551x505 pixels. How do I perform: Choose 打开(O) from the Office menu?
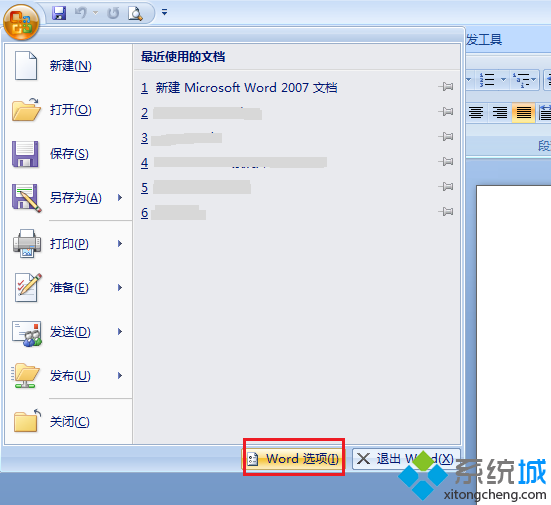68,110
